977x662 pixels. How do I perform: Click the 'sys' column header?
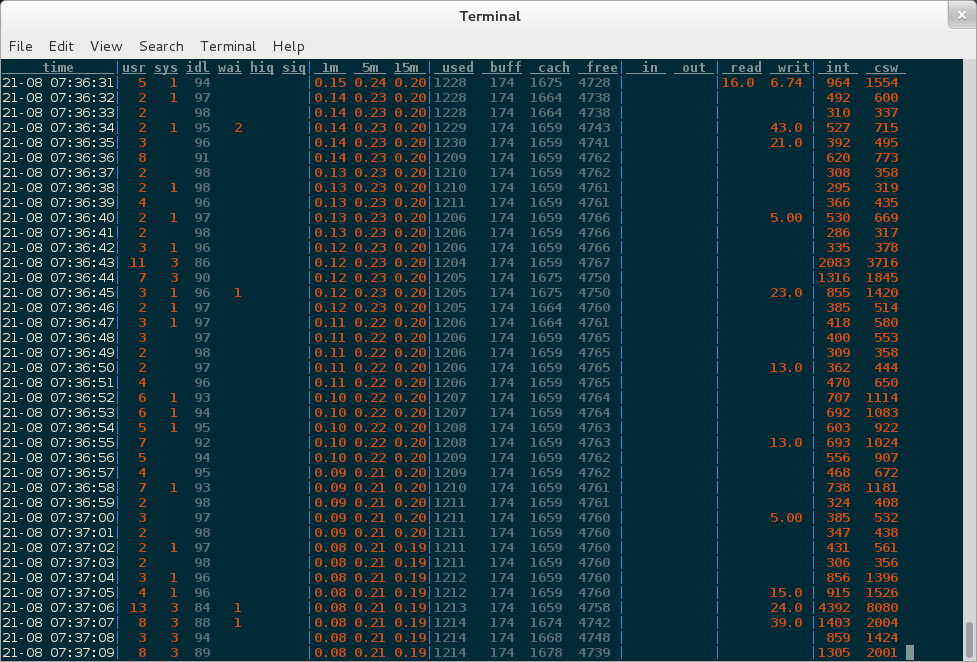tap(166, 67)
